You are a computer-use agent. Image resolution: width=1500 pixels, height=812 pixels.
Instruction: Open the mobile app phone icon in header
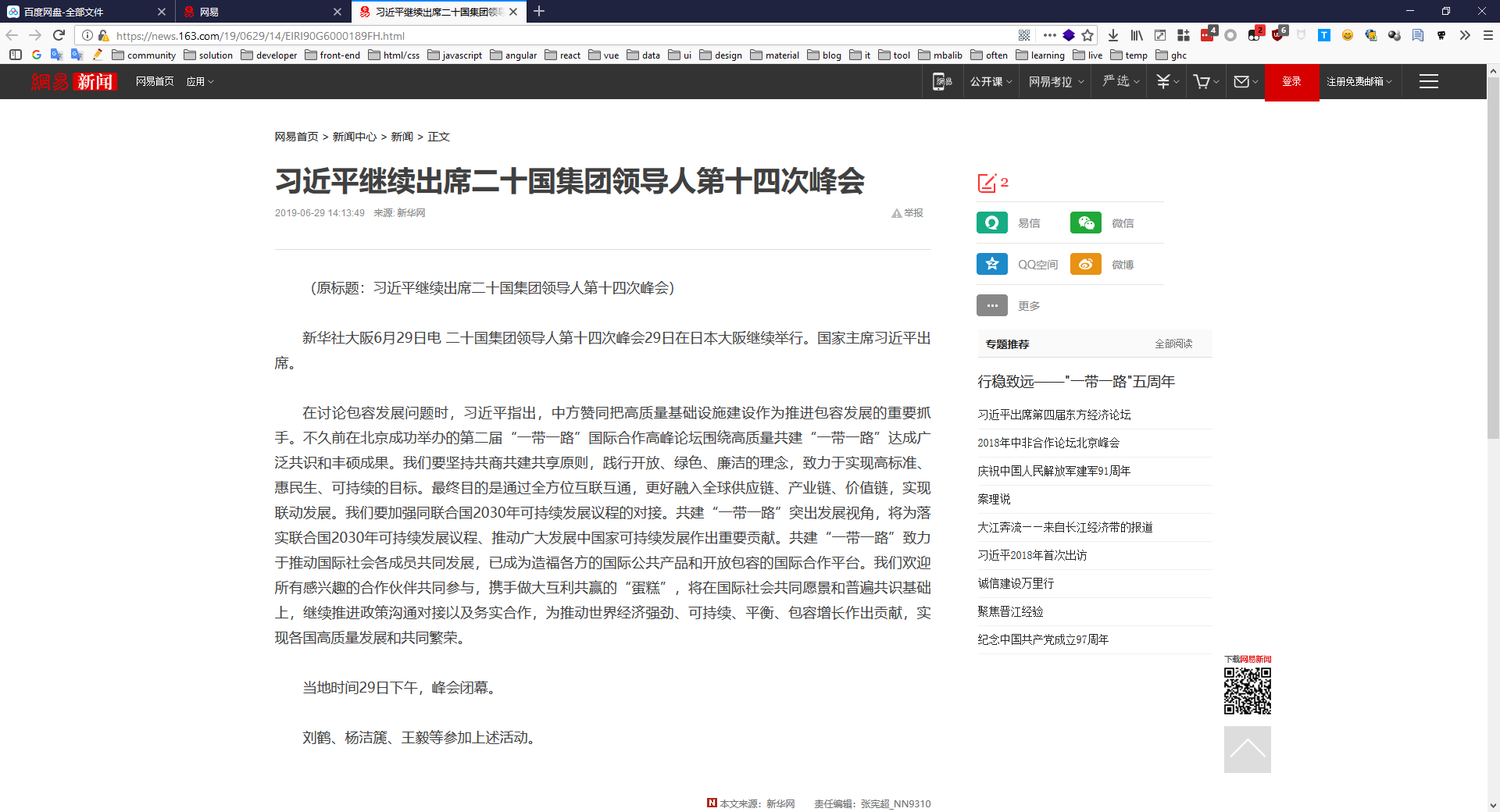(942, 81)
